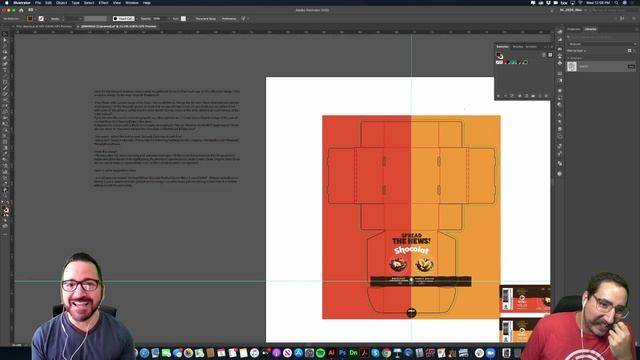Open Spotify in the Dock

(320, 353)
